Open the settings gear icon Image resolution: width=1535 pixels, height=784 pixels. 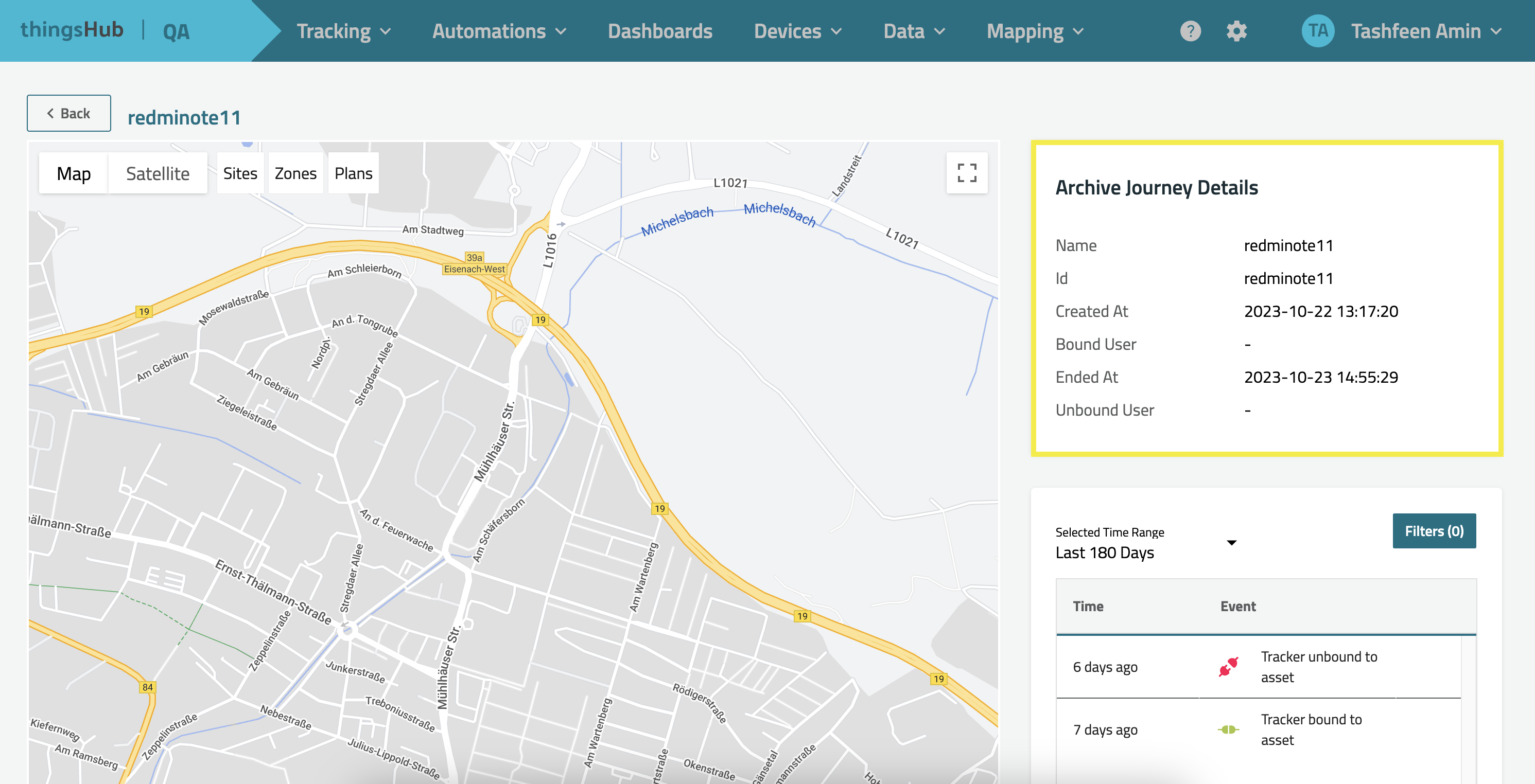(1236, 31)
